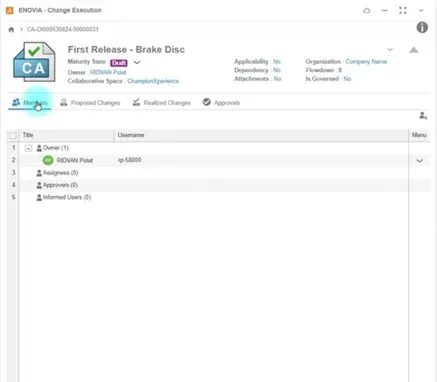The width and height of the screenshot is (437, 382).
Task: Click Attachments No link
Action: (278, 79)
